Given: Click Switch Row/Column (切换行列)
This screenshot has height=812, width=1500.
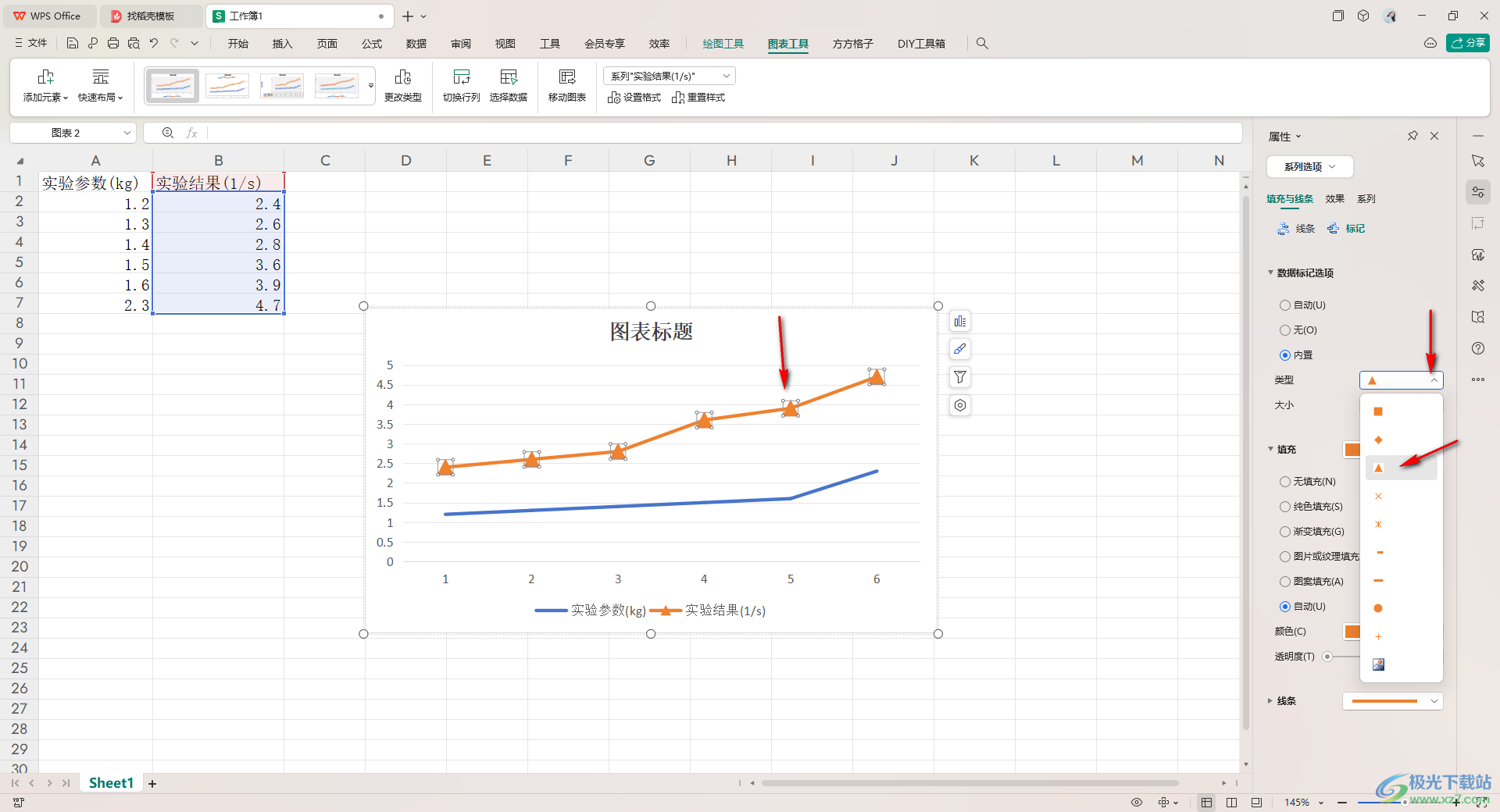Looking at the screenshot, I should (x=462, y=86).
